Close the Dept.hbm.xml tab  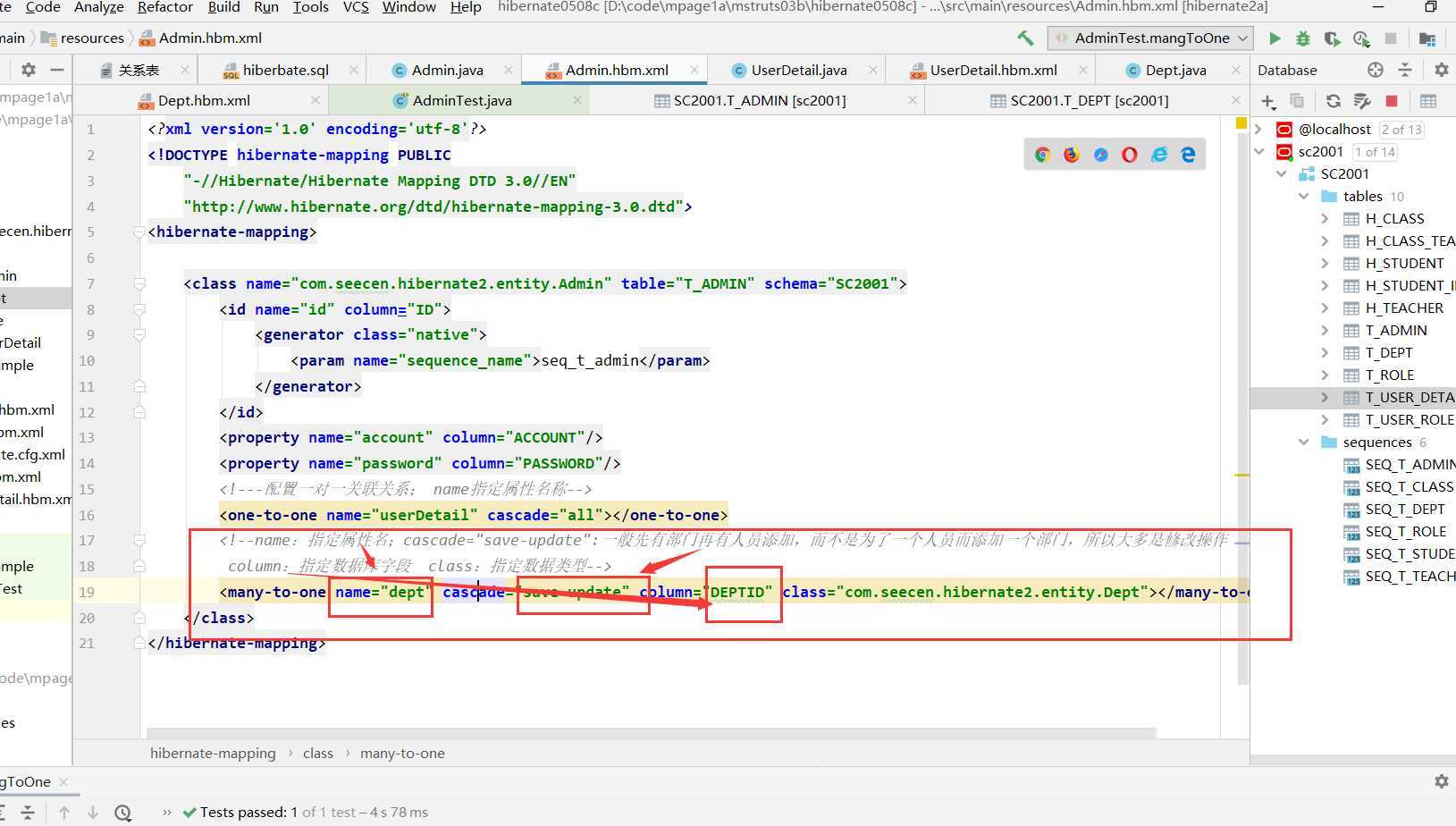click(316, 101)
